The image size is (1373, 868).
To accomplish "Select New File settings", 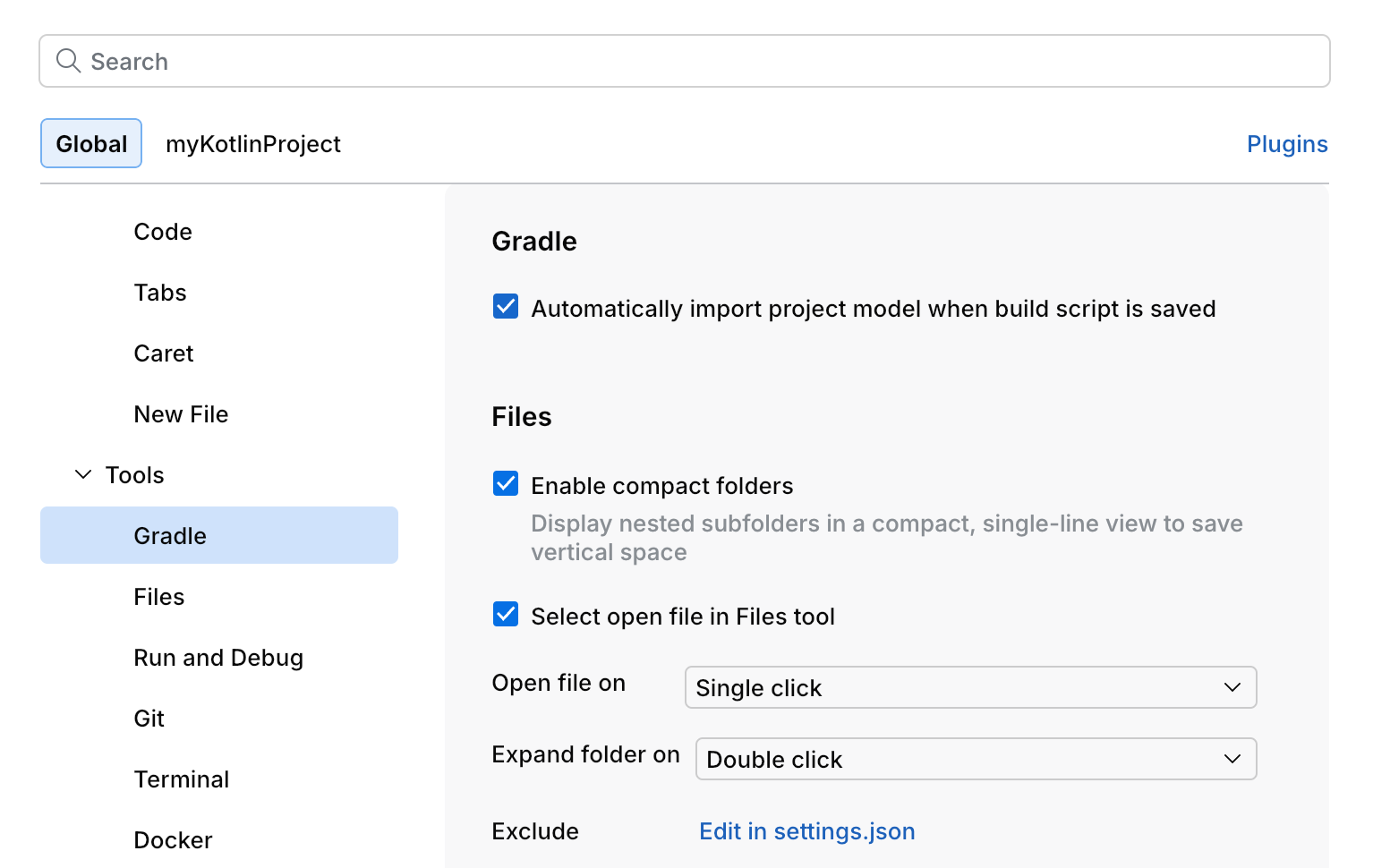I will [182, 413].
